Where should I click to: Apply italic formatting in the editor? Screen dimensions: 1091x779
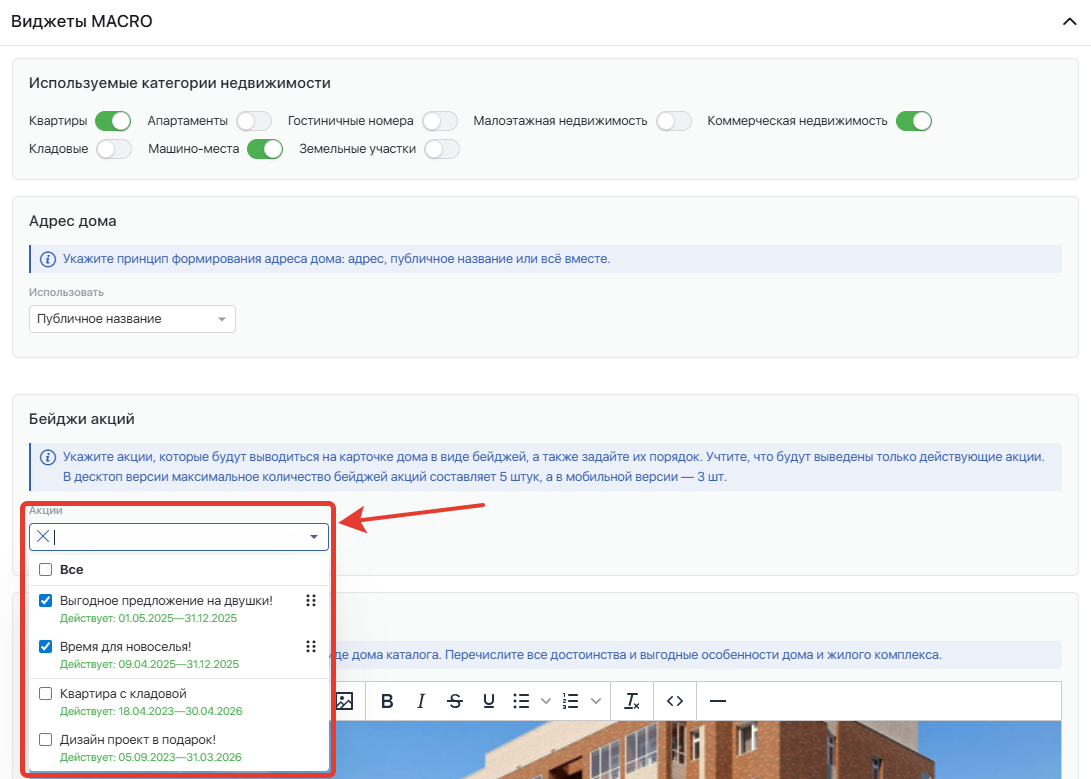[421, 701]
